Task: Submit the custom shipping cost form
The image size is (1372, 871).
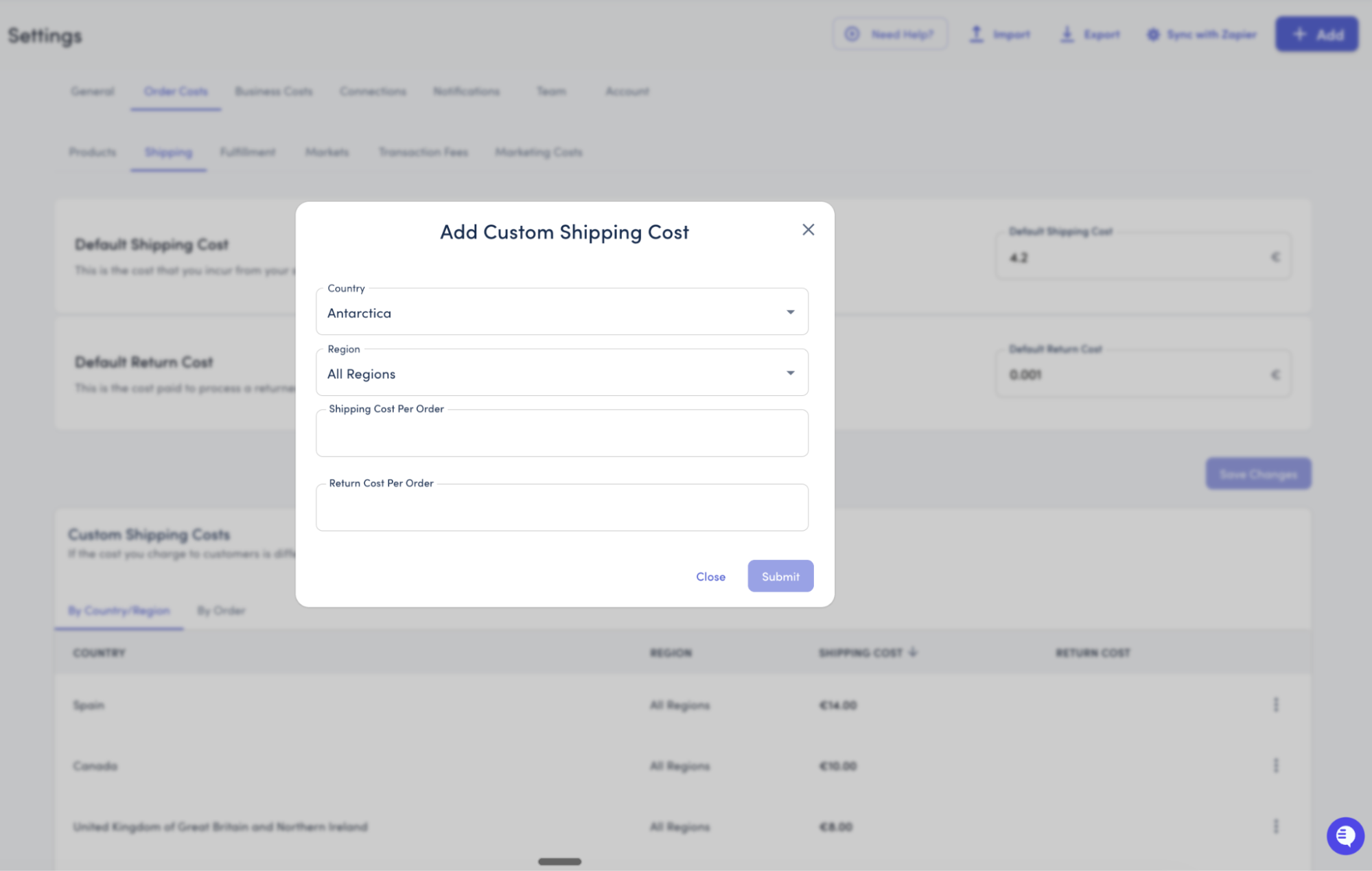Action: click(780, 577)
